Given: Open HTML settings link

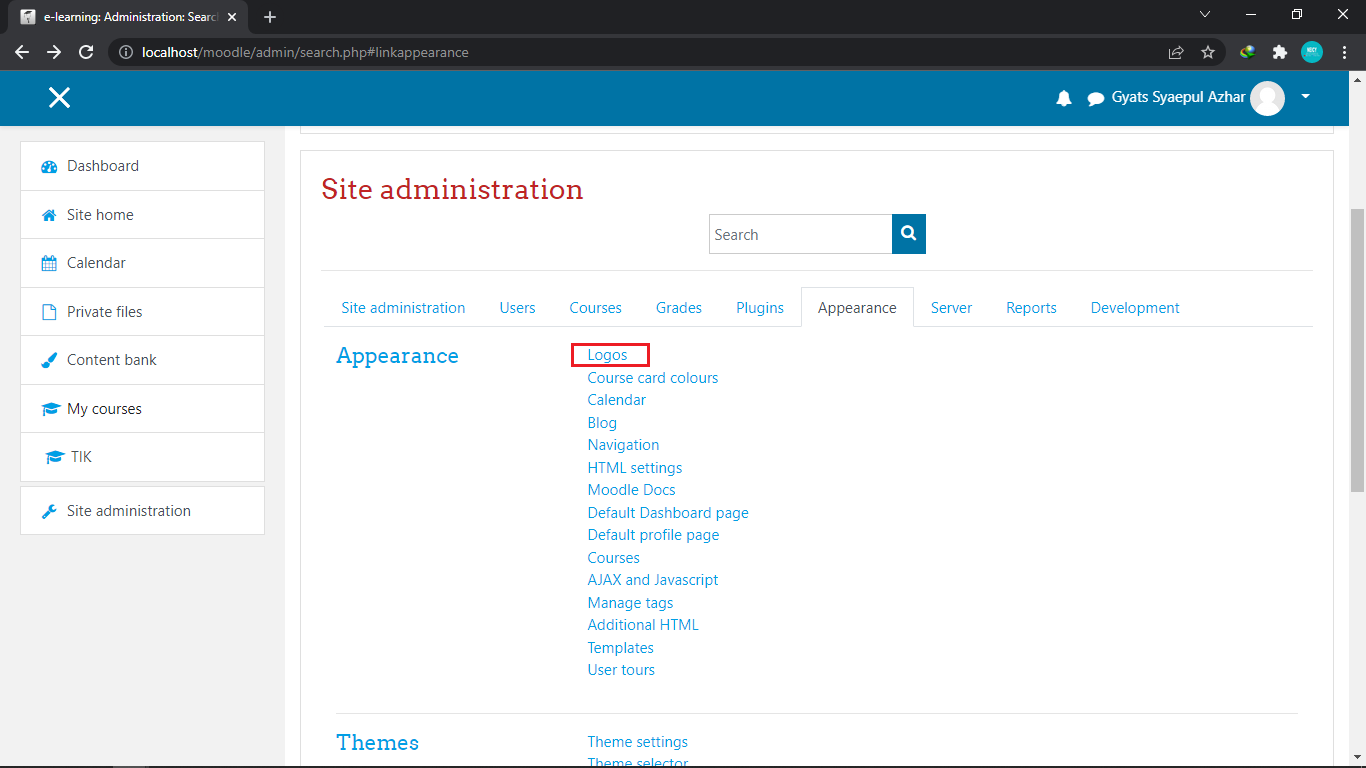Looking at the screenshot, I should click(635, 468).
